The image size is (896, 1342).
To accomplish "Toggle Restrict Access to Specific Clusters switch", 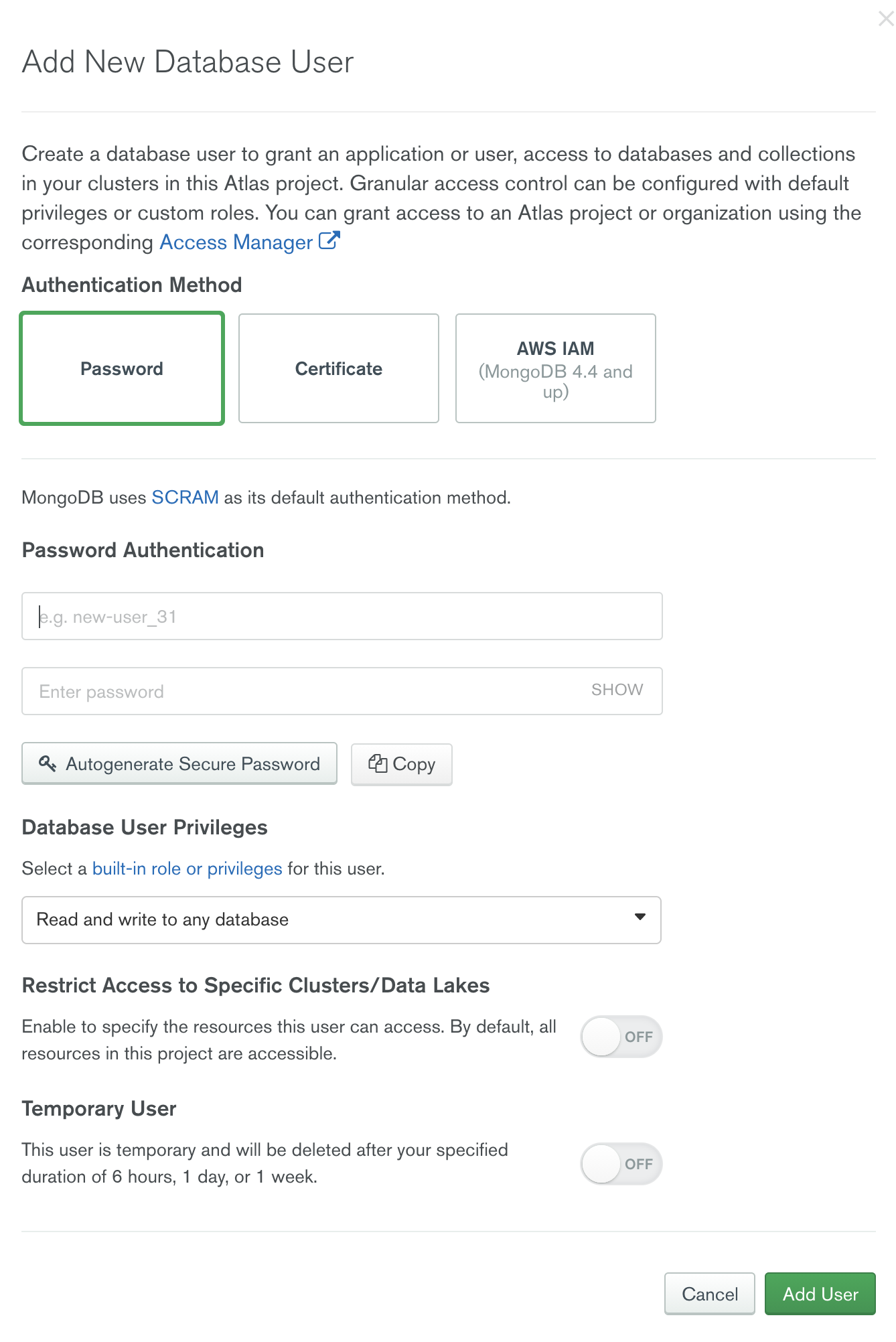I will point(621,1037).
